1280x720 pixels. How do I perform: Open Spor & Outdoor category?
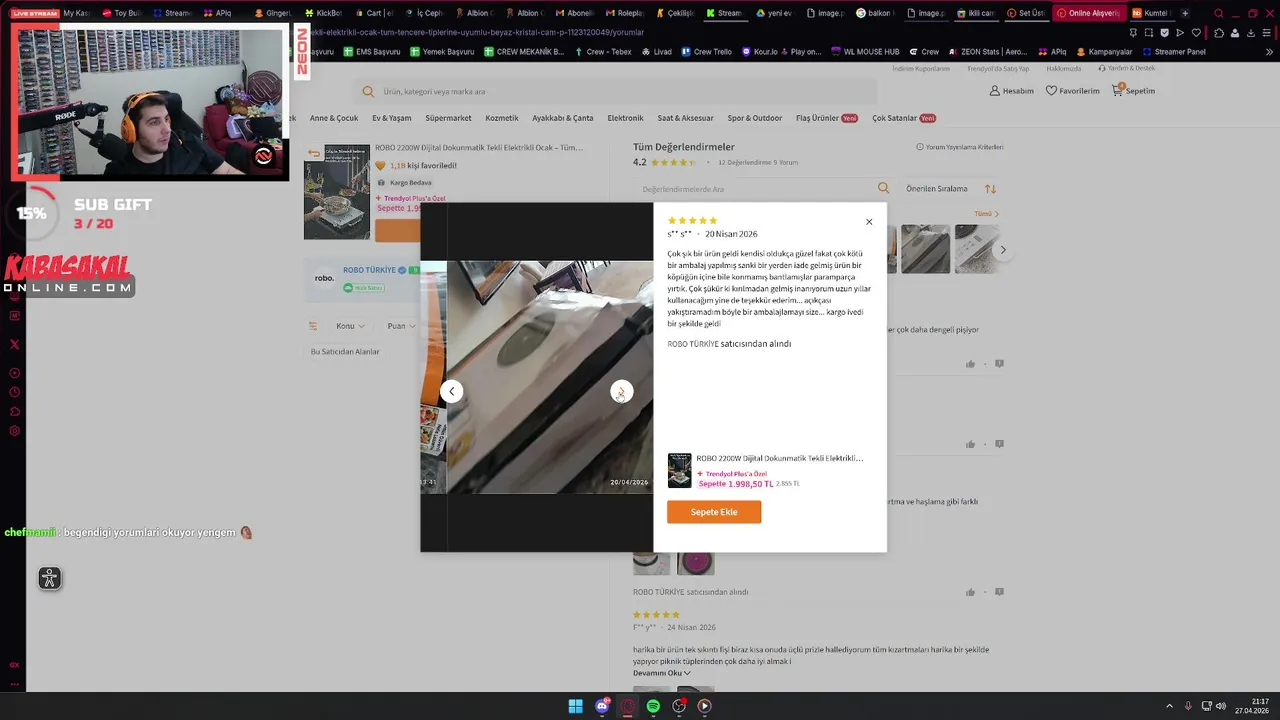(x=755, y=118)
